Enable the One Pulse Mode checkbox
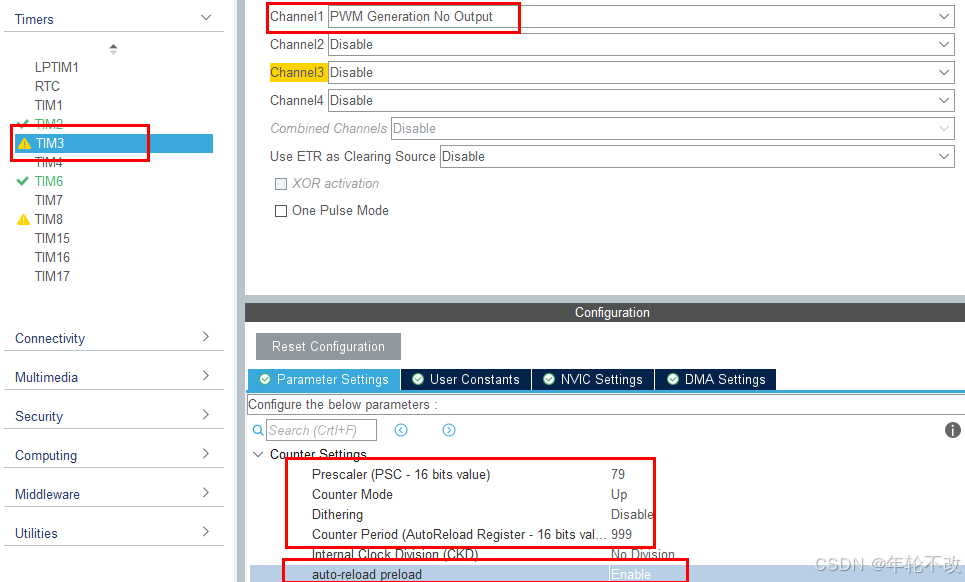965x582 pixels. click(x=281, y=211)
